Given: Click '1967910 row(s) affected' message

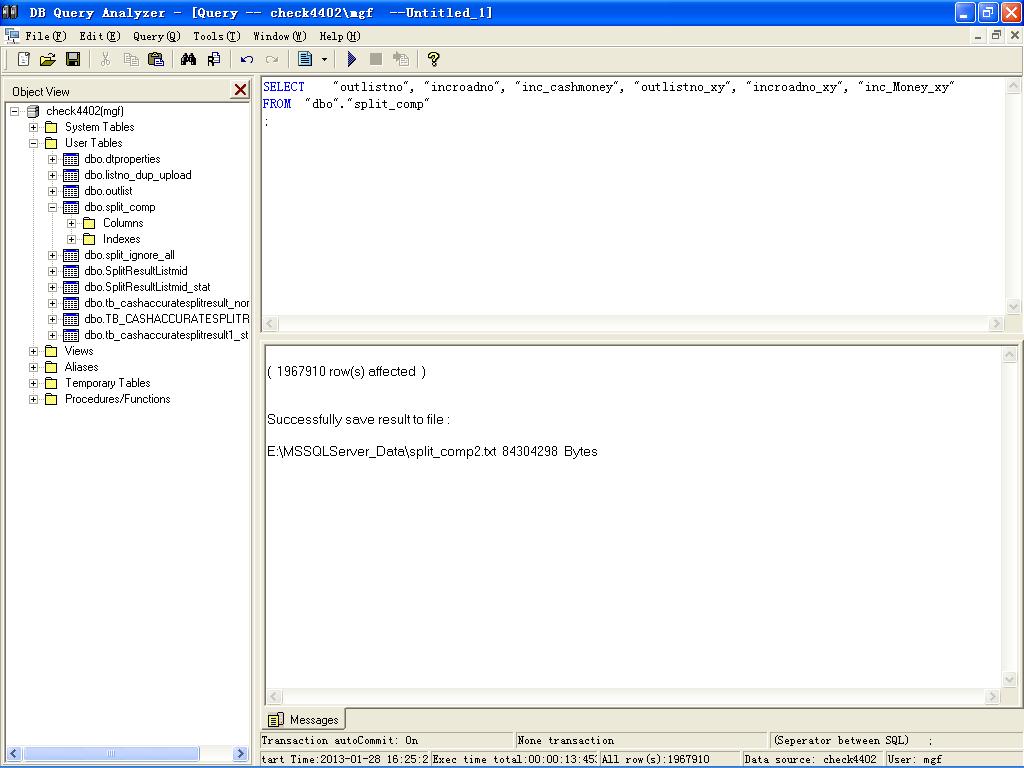Looking at the screenshot, I should click(x=346, y=372).
